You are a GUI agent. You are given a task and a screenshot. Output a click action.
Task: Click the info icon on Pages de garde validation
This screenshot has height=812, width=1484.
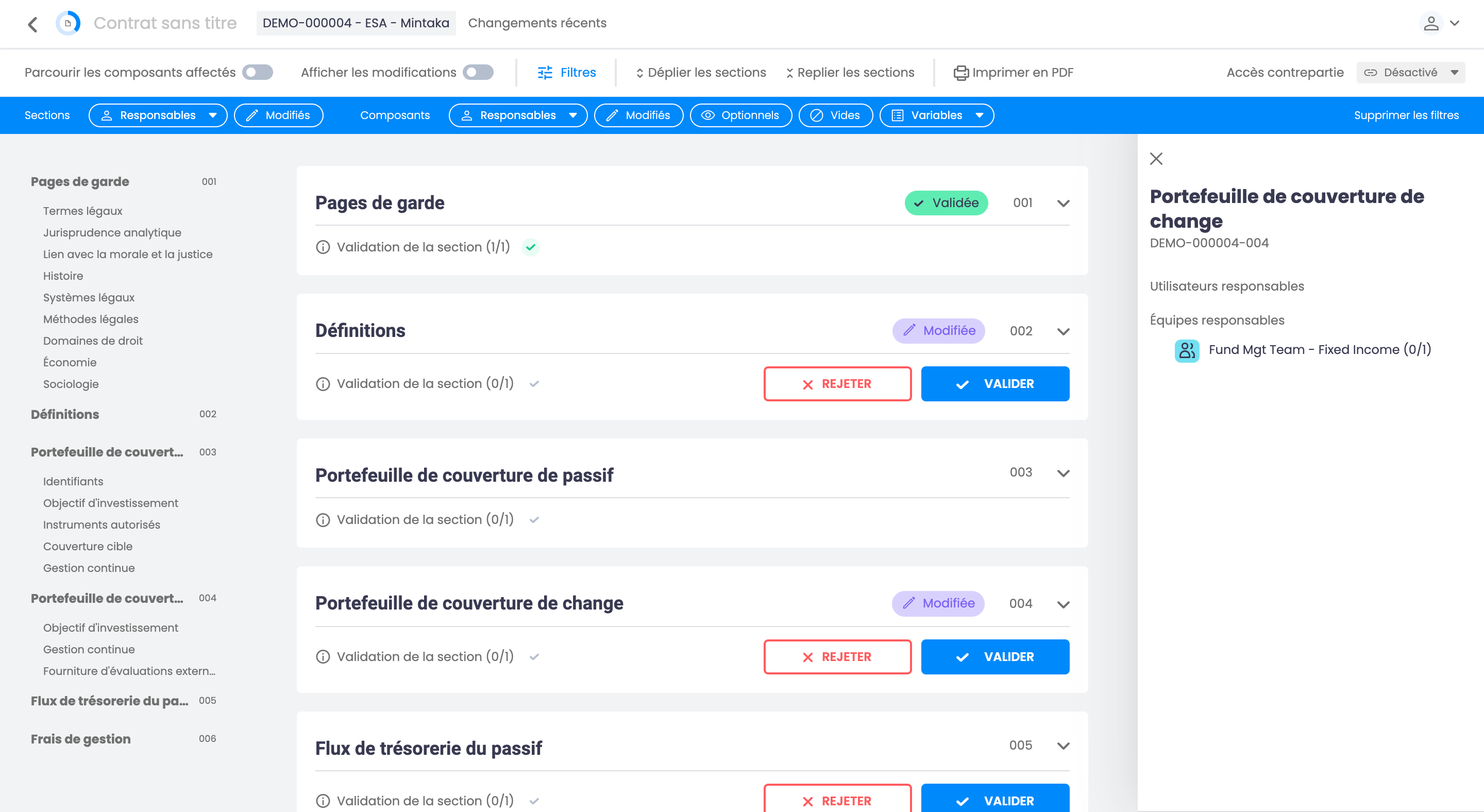pyautogui.click(x=322, y=247)
